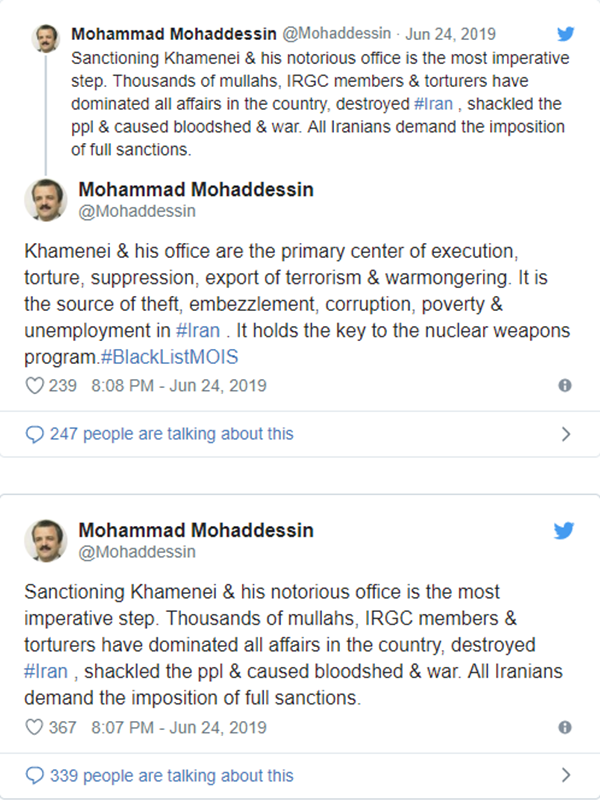This screenshot has width=600, height=802.
Task: Click reply bubble icon beside 247 people
Action: coord(35,434)
